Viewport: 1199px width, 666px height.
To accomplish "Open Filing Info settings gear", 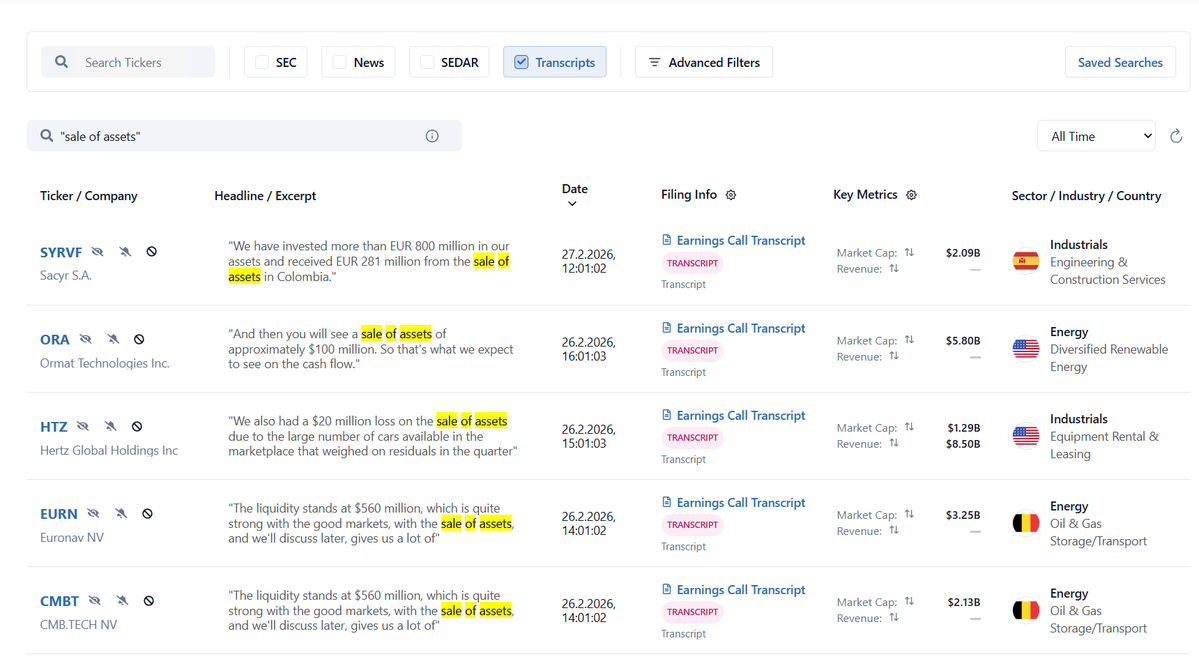I will (x=731, y=195).
